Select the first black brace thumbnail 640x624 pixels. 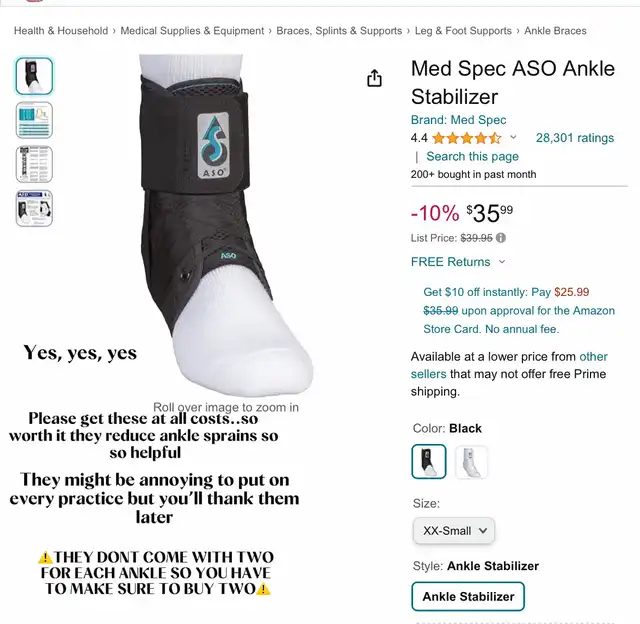pyautogui.click(x=34, y=76)
